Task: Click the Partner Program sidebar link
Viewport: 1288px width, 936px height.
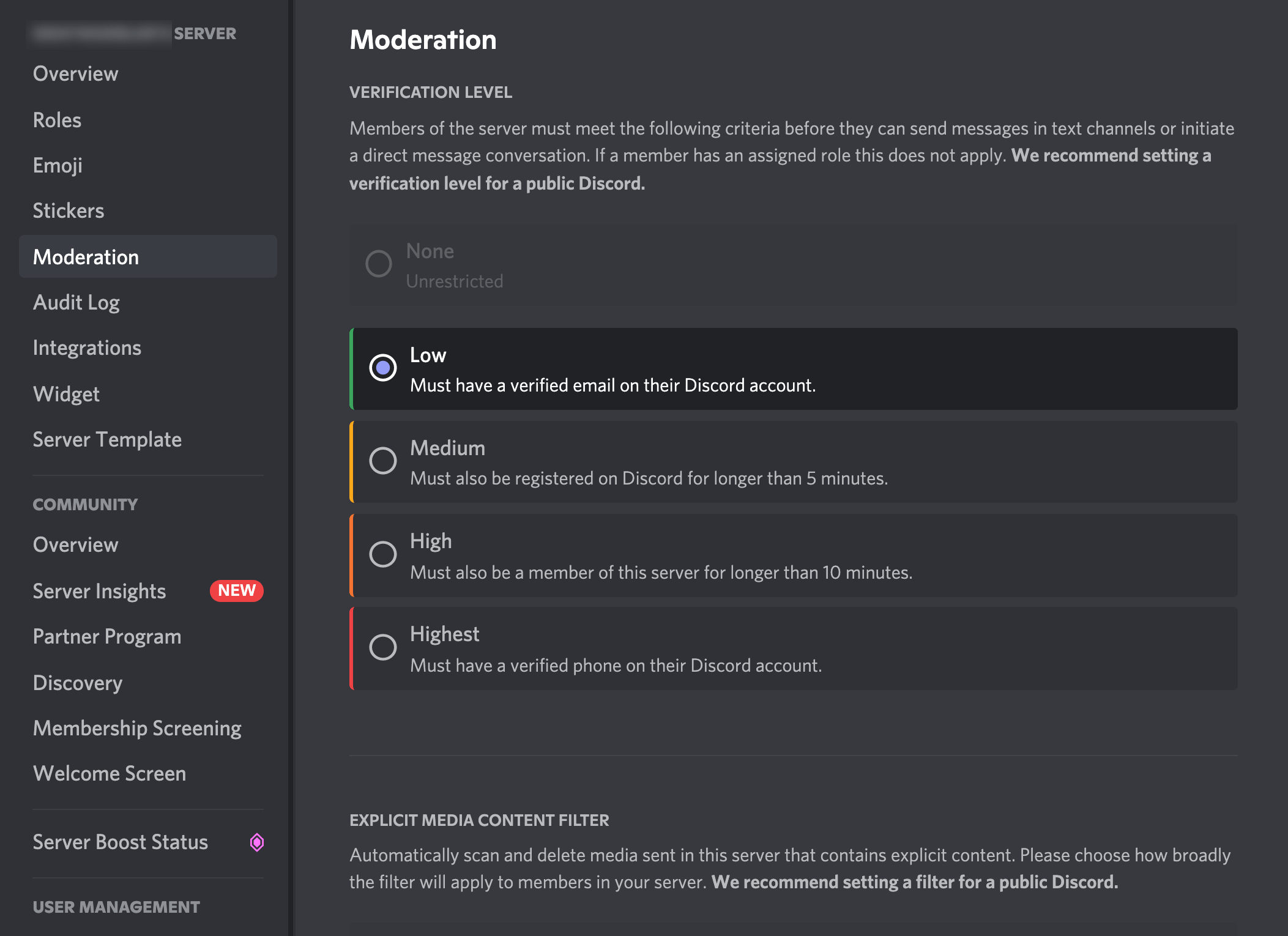Action: (x=107, y=636)
